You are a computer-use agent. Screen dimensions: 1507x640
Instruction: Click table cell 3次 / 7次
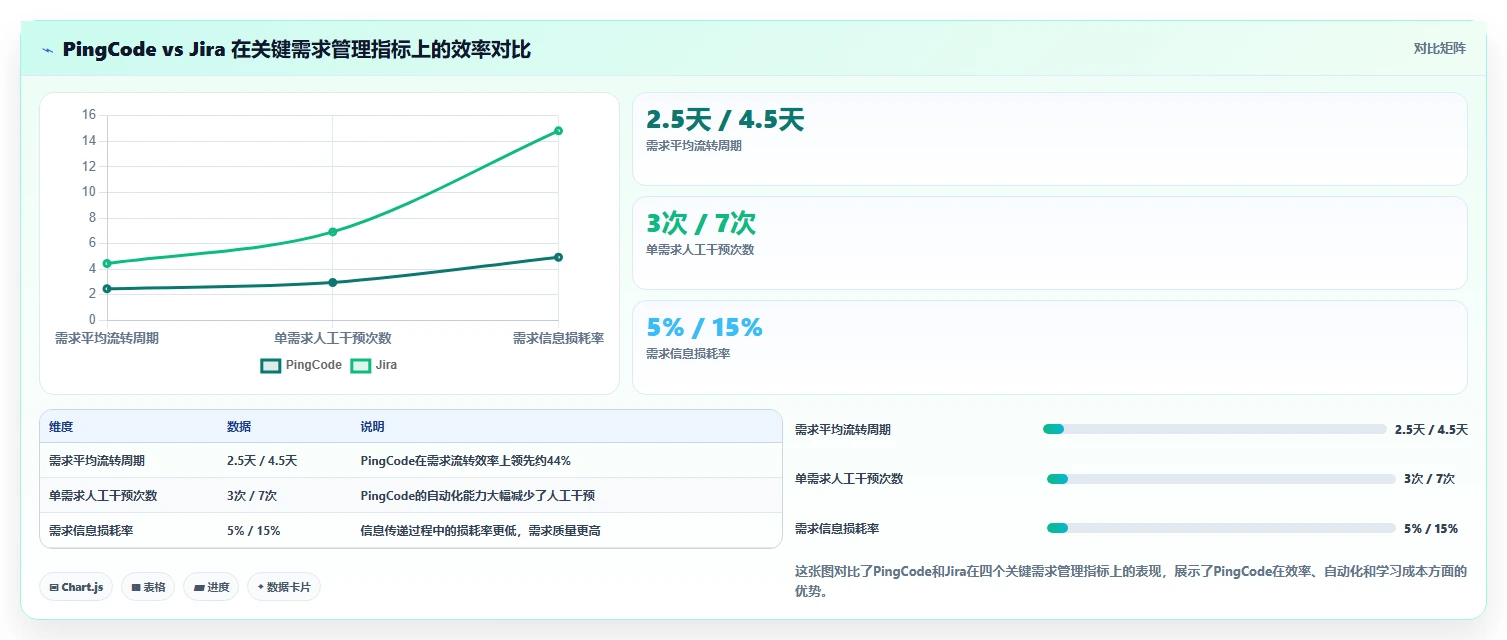[252, 496]
